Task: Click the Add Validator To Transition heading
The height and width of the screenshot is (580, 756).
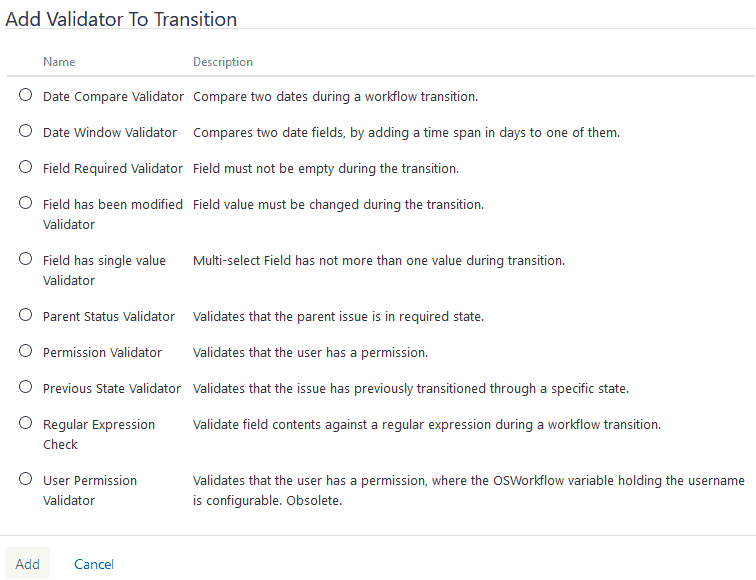Action: 121,19
